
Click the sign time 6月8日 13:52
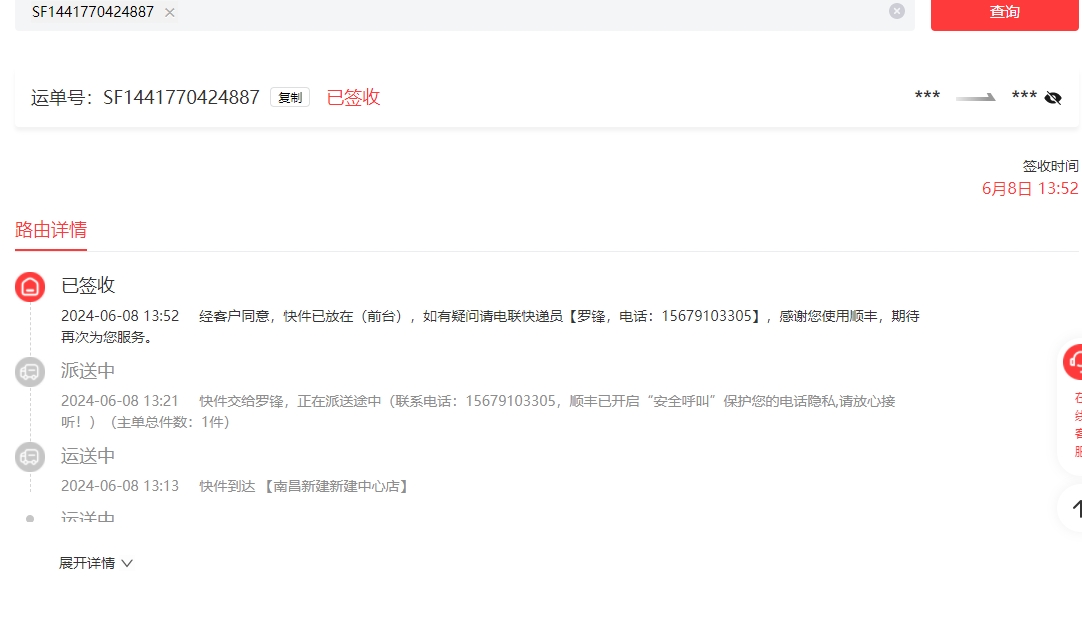pyautogui.click(x=1030, y=188)
